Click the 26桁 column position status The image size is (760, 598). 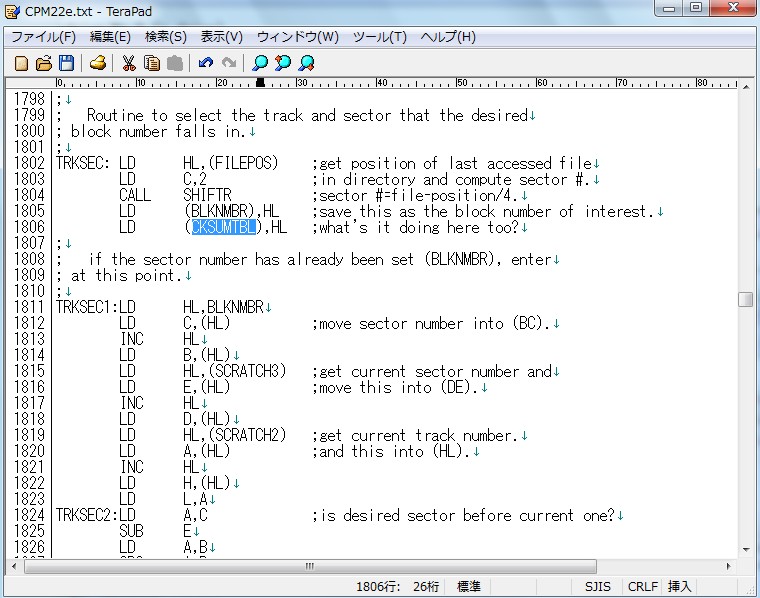(426, 586)
